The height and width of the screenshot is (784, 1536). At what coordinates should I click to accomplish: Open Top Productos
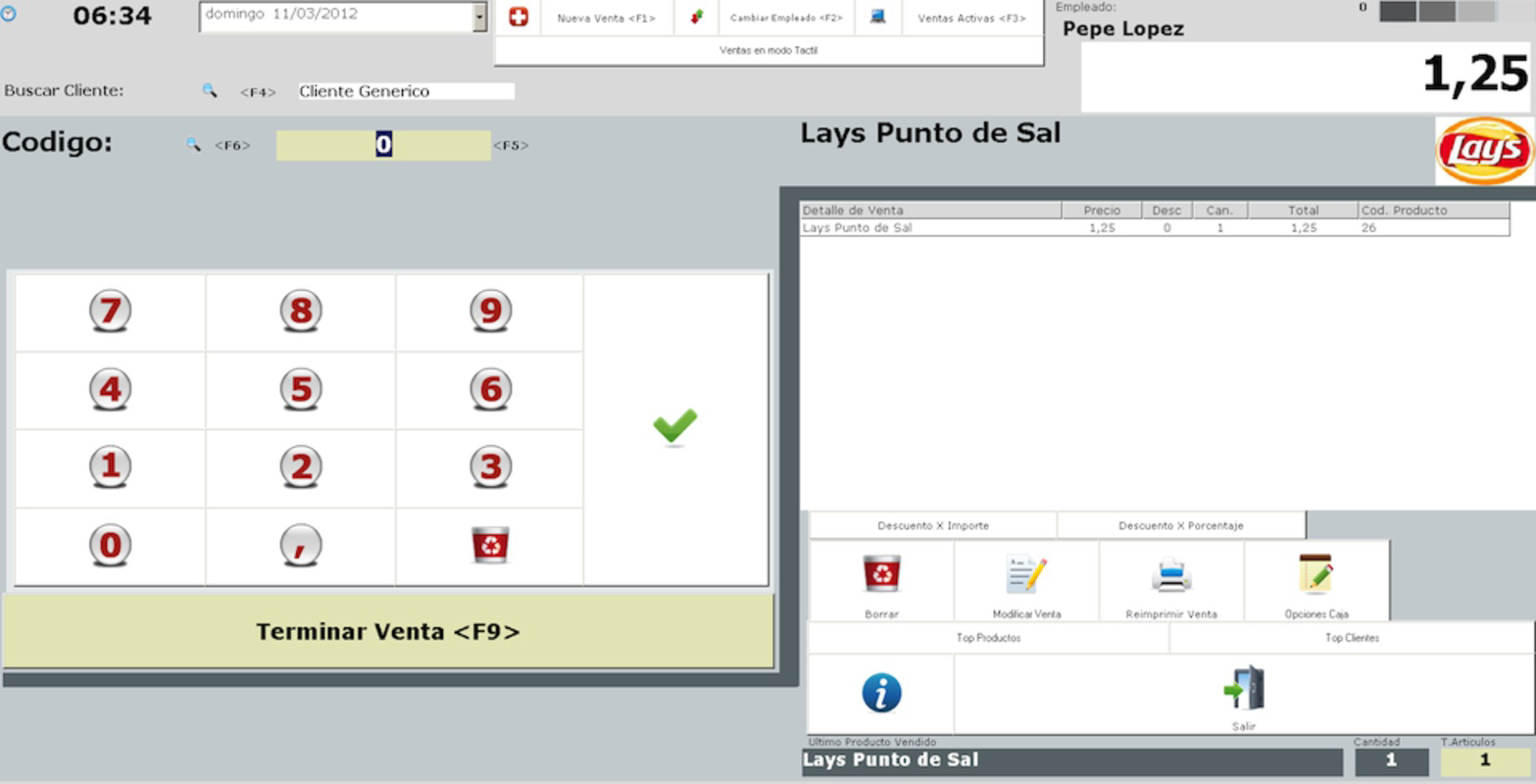(x=988, y=638)
